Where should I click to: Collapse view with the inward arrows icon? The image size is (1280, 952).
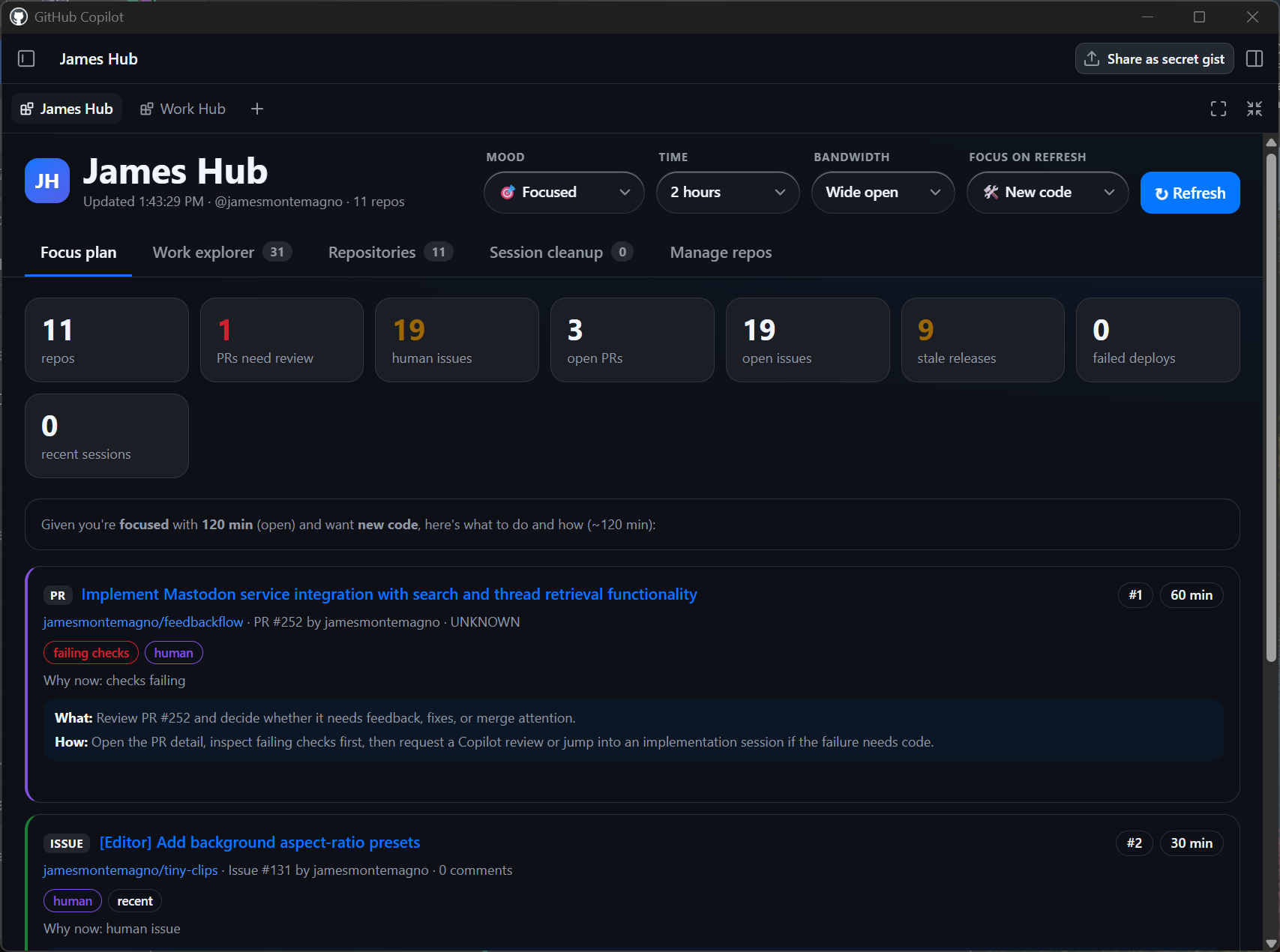tap(1255, 109)
